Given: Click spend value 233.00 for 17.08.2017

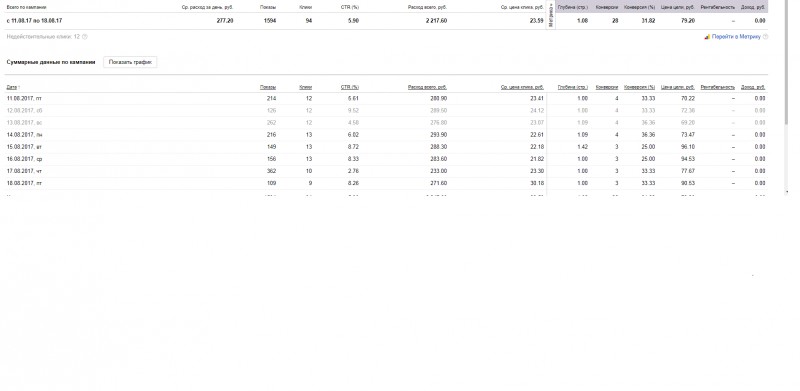Looking at the screenshot, I should pos(439,172).
